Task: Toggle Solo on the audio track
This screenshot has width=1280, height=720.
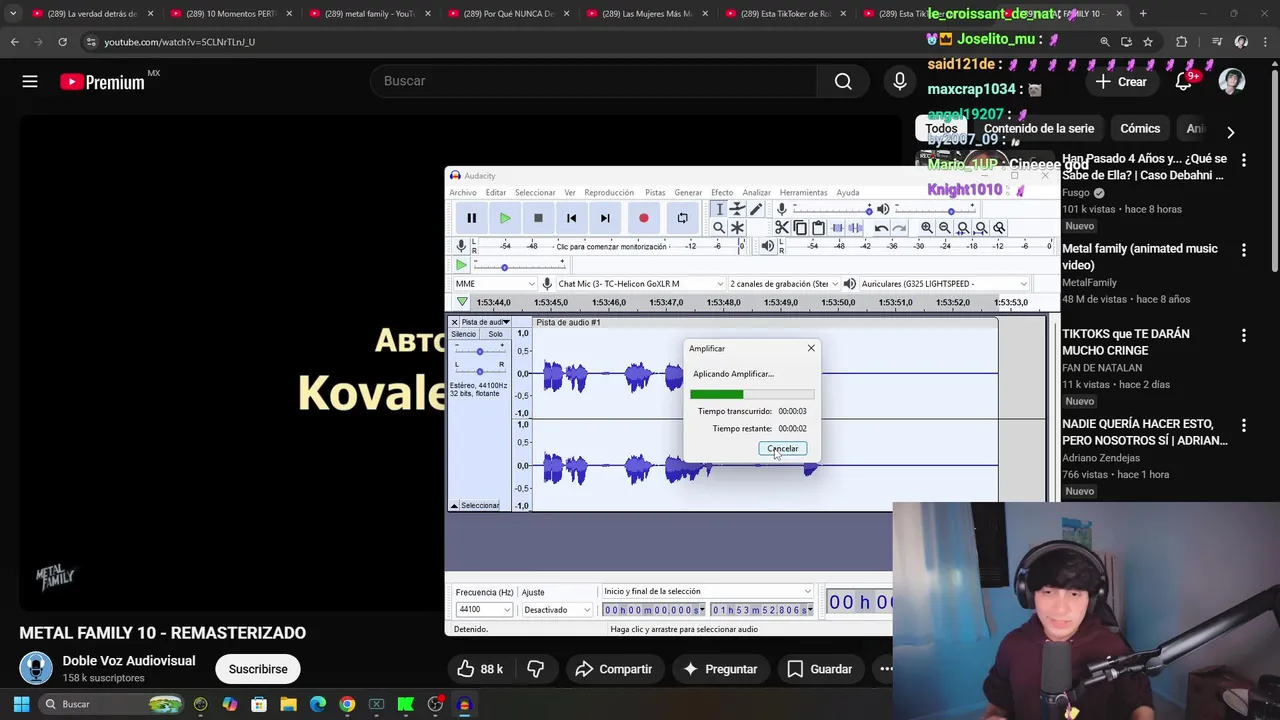Action: tap(495, 334)
